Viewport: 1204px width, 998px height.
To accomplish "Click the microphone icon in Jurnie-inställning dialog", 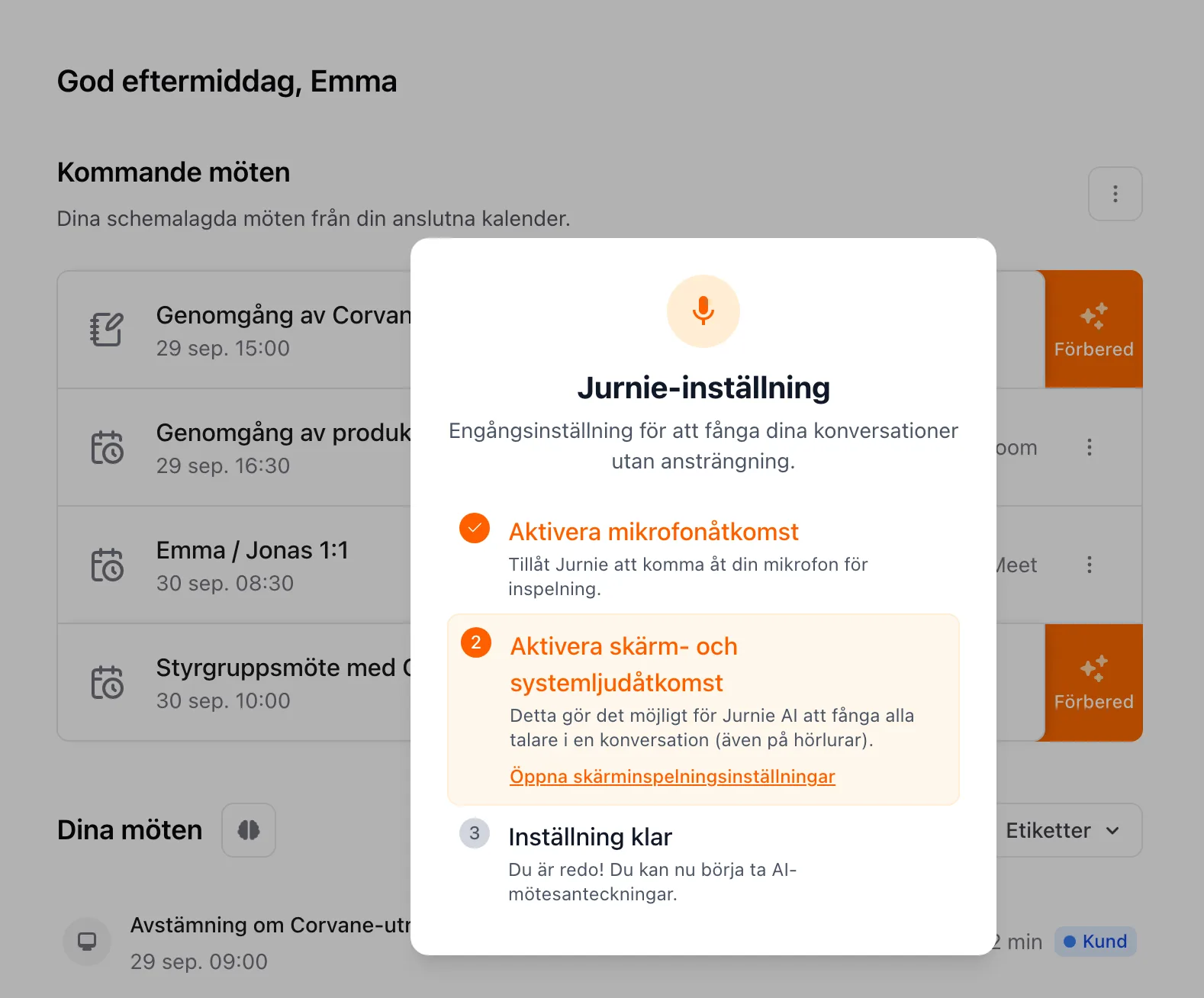I will (703, 311).
